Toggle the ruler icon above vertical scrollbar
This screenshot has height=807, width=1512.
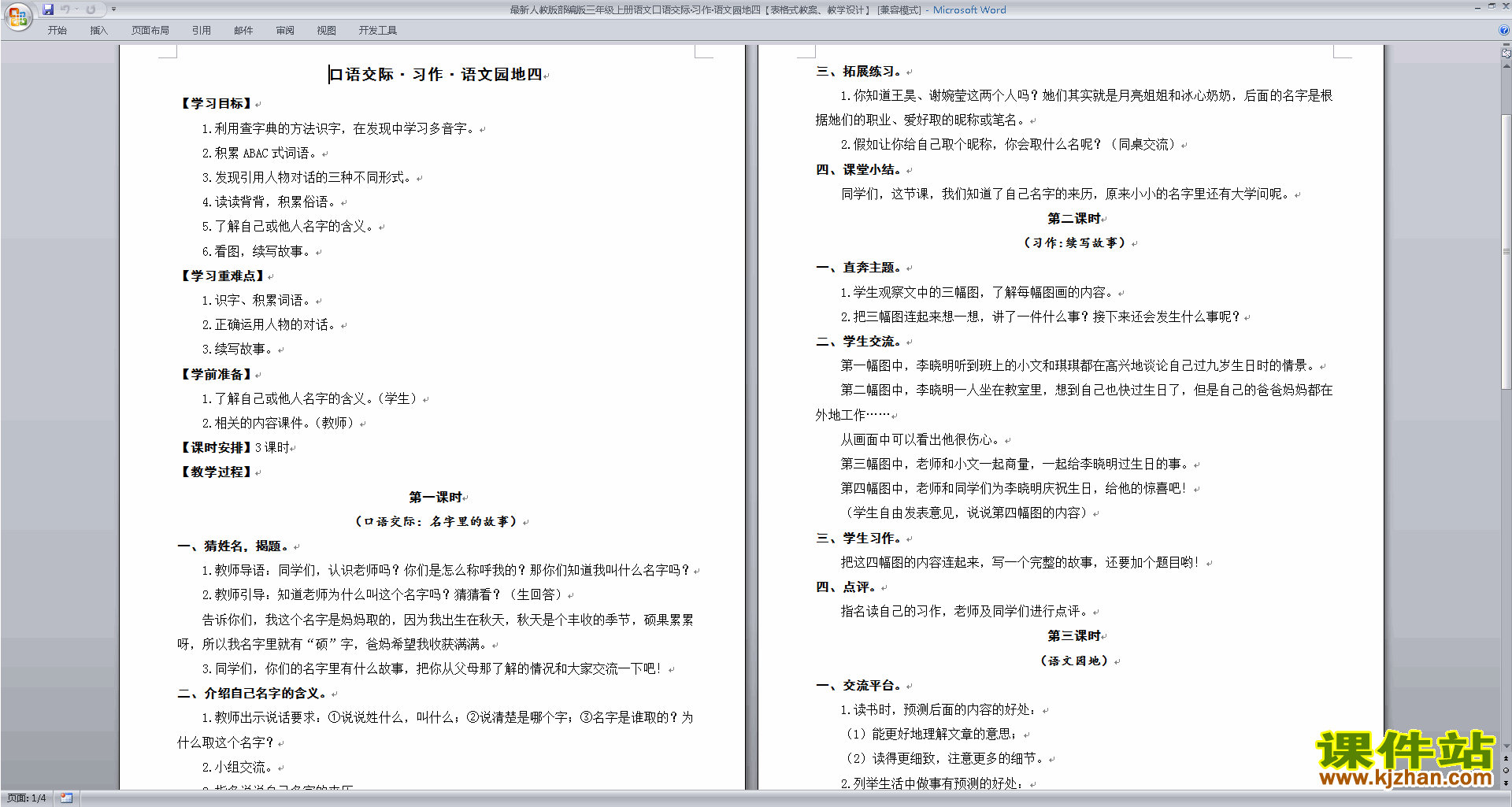[1506, 54]
